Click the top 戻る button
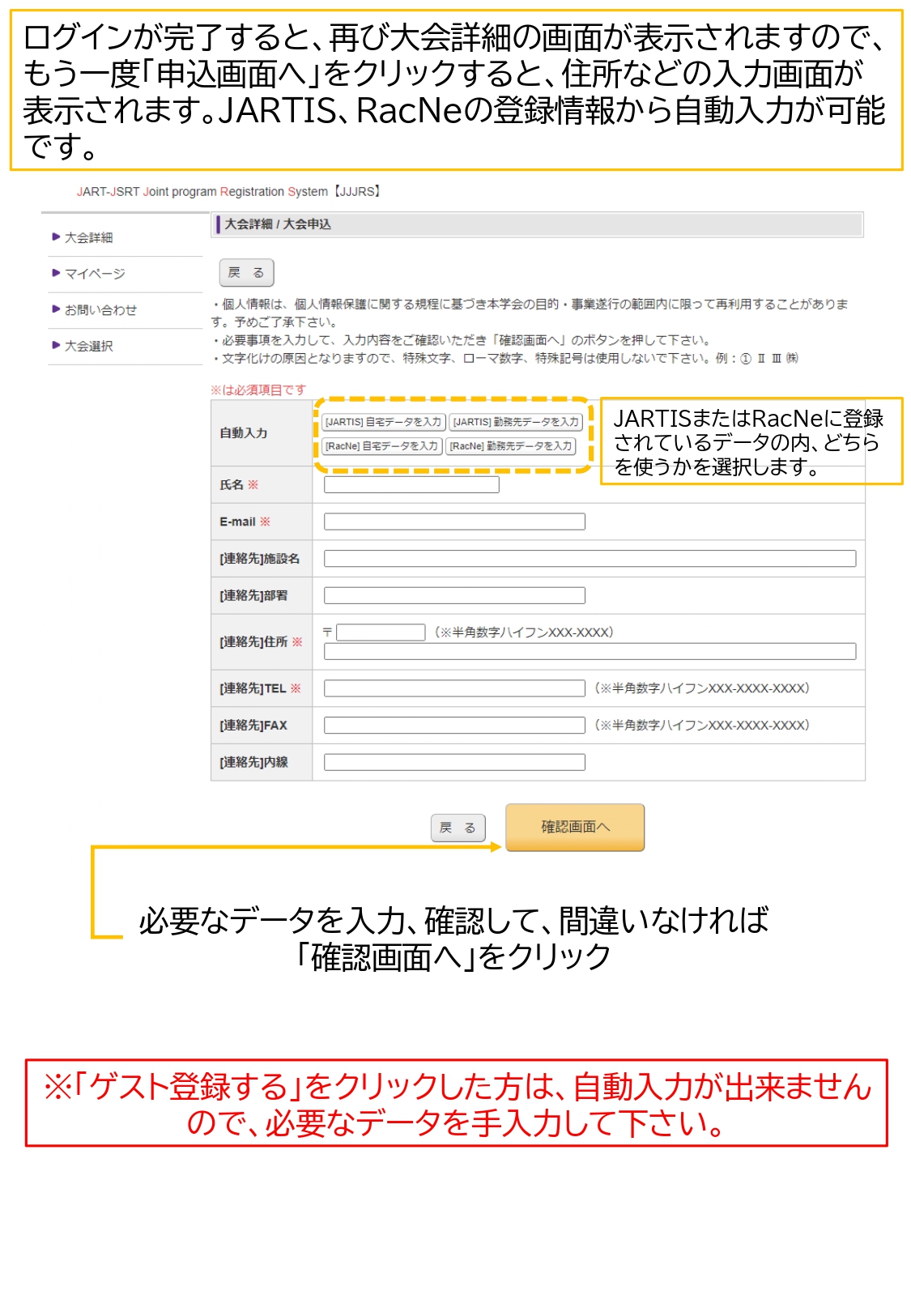911x1316 pixels. click(x=246, y=273)
